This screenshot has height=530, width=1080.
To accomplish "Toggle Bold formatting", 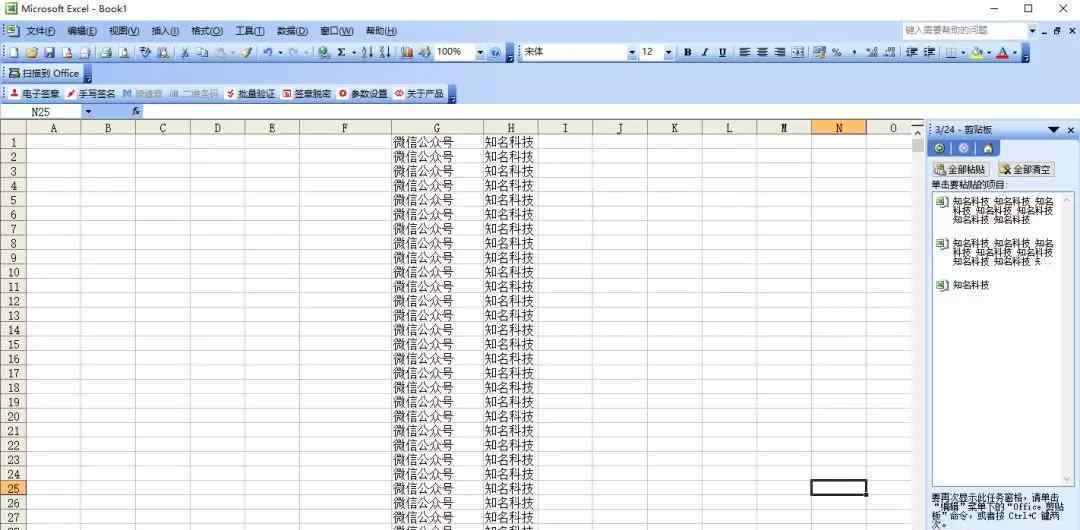I will pos(687,52).
